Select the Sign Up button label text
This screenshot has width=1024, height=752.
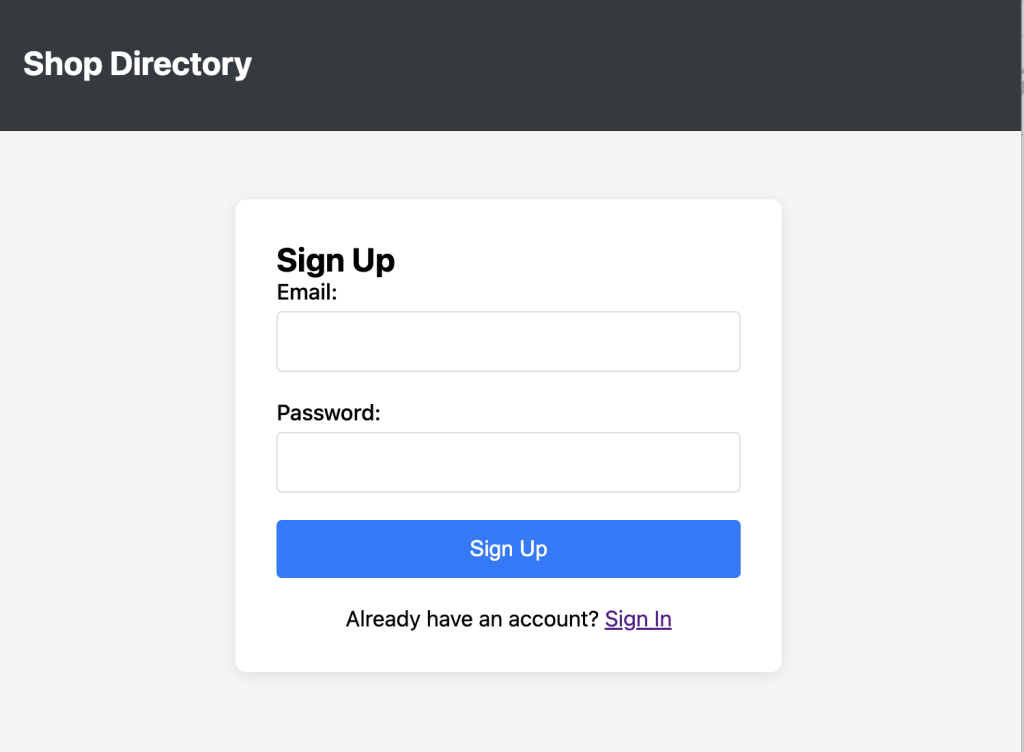[x=507, y=548]
